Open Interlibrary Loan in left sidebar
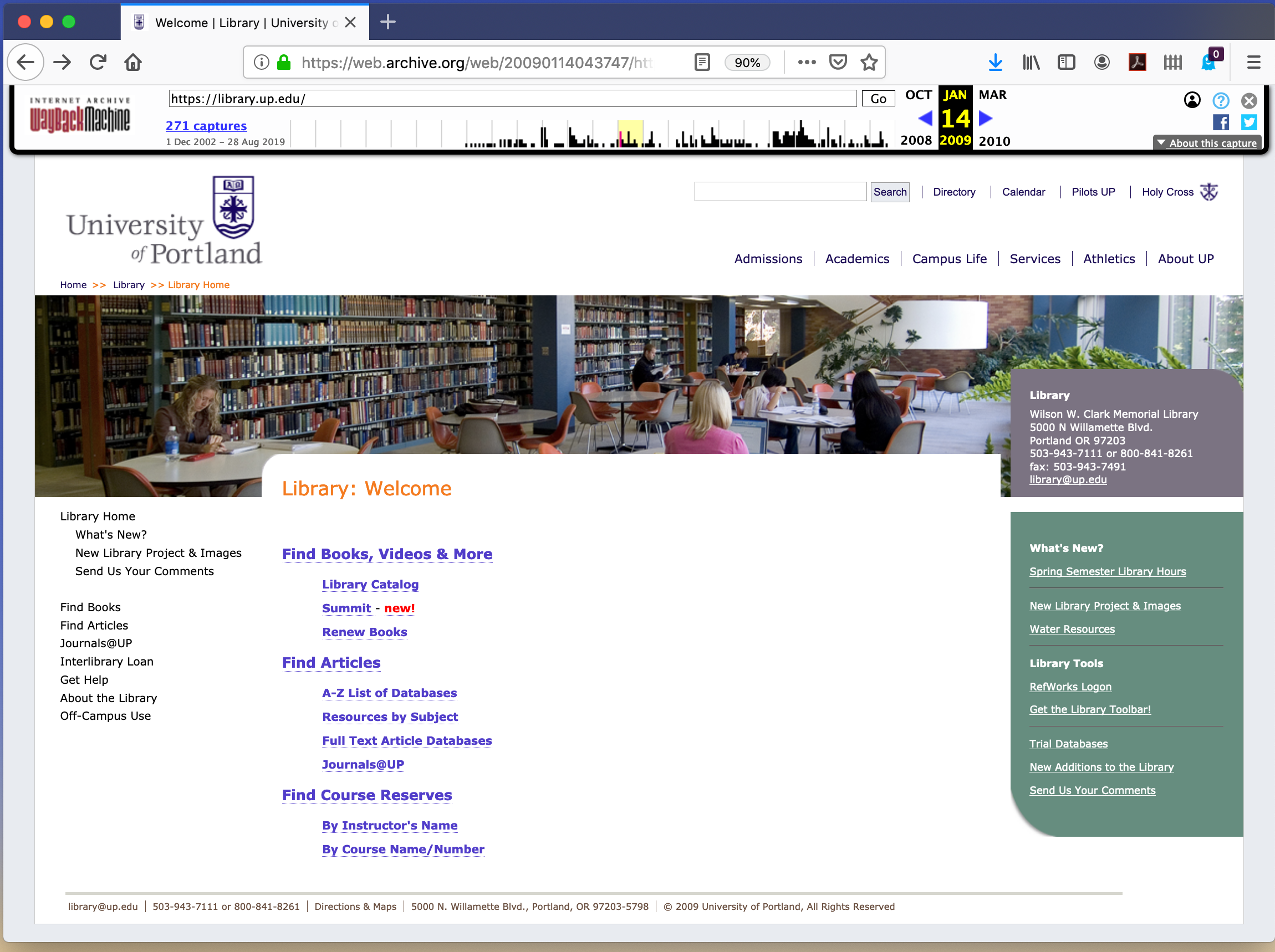Viewport: 1275px width, 952px height. pyautogui.click(x=106, y=662)
